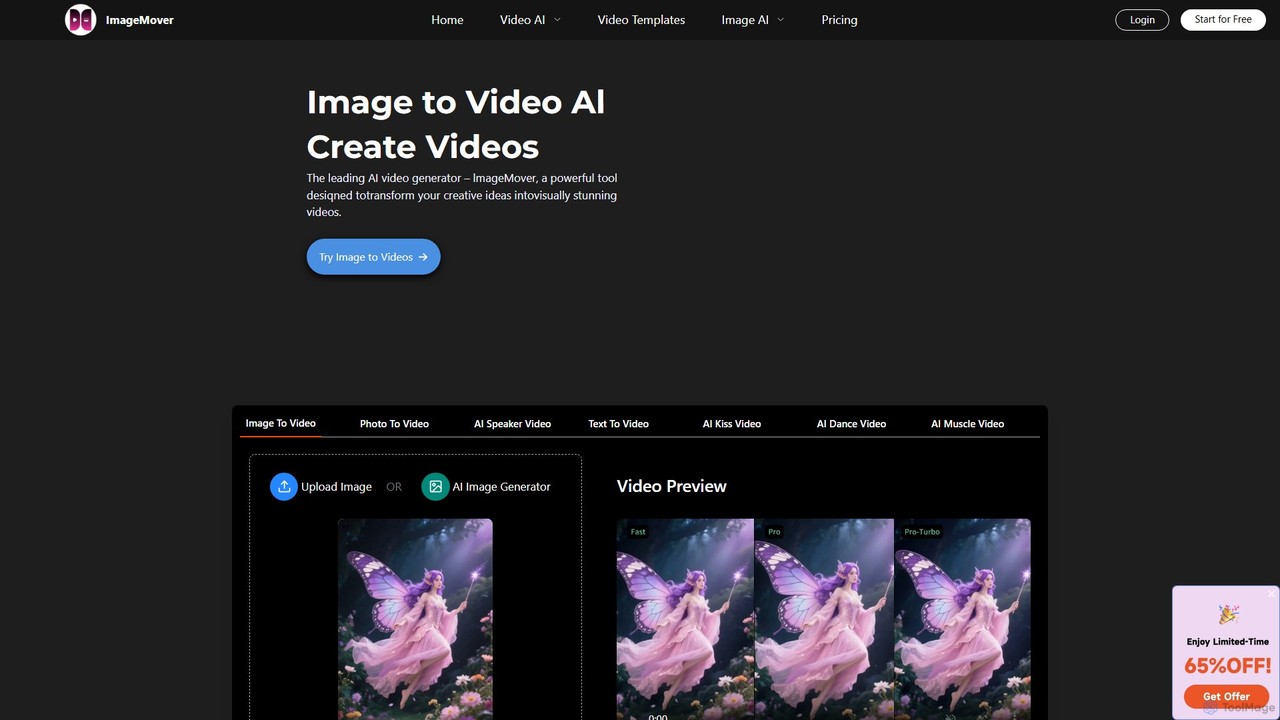
Task: Open Video Templates in the navbar
Action: pyautogui.click(x=641, y=20)
